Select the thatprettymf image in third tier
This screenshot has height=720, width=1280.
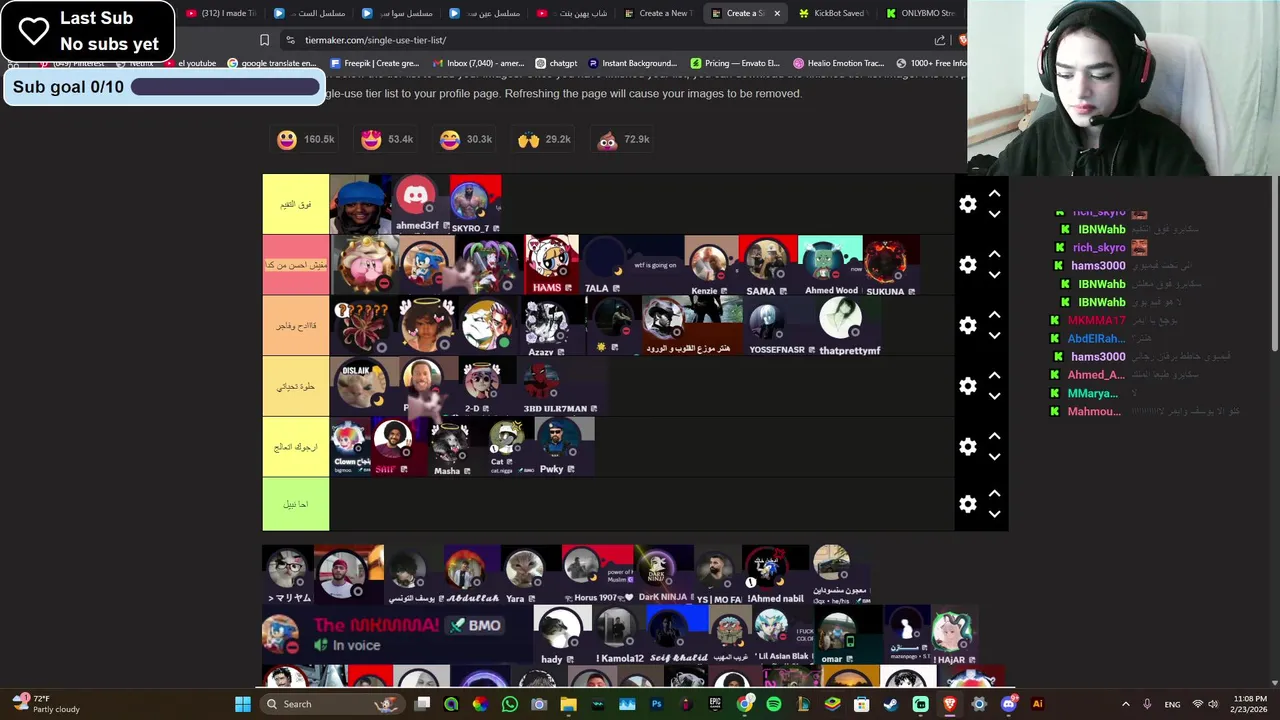click(849, 326)
